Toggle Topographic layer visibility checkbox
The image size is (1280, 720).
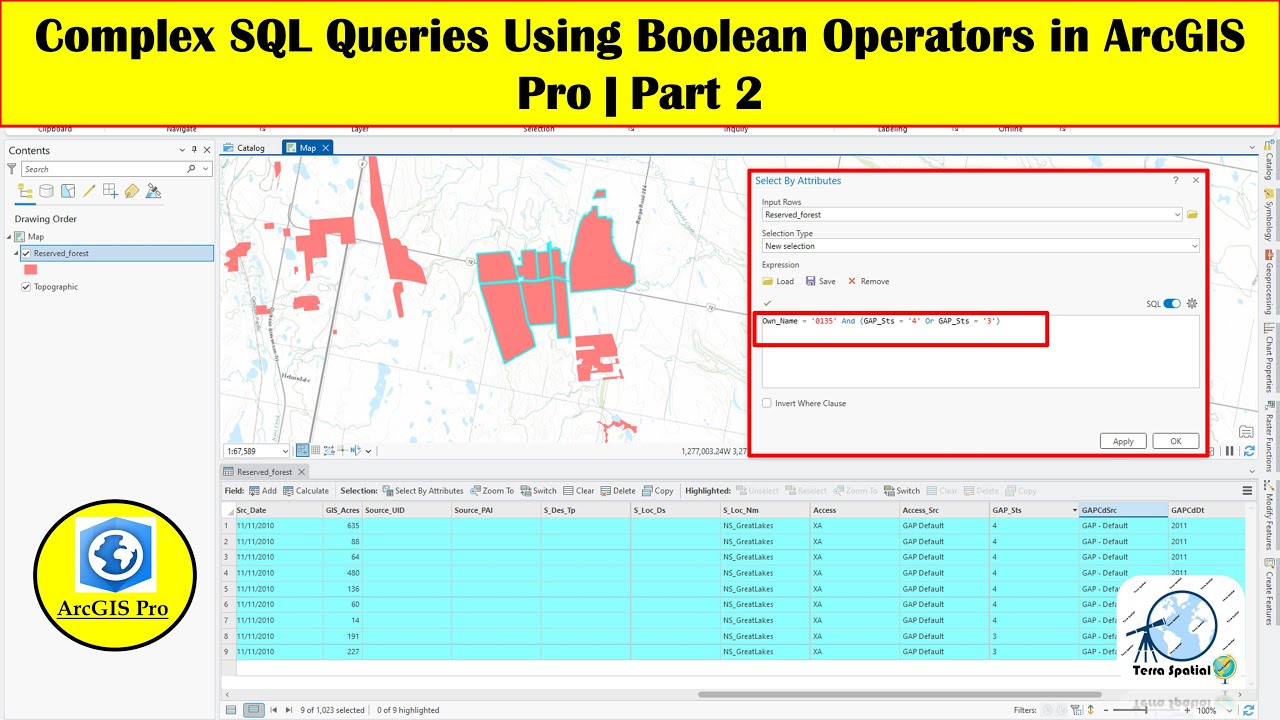click(x=26, y=287)
